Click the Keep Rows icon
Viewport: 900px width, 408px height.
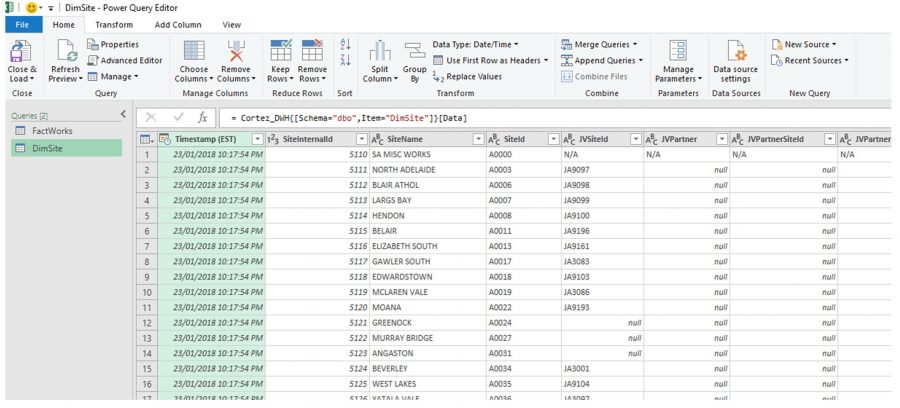tap(281, 50)
